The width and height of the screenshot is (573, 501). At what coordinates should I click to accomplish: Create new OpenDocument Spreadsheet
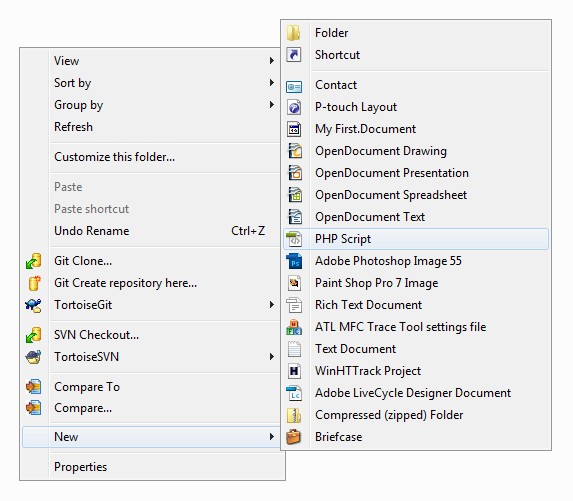tap(416, 195)
